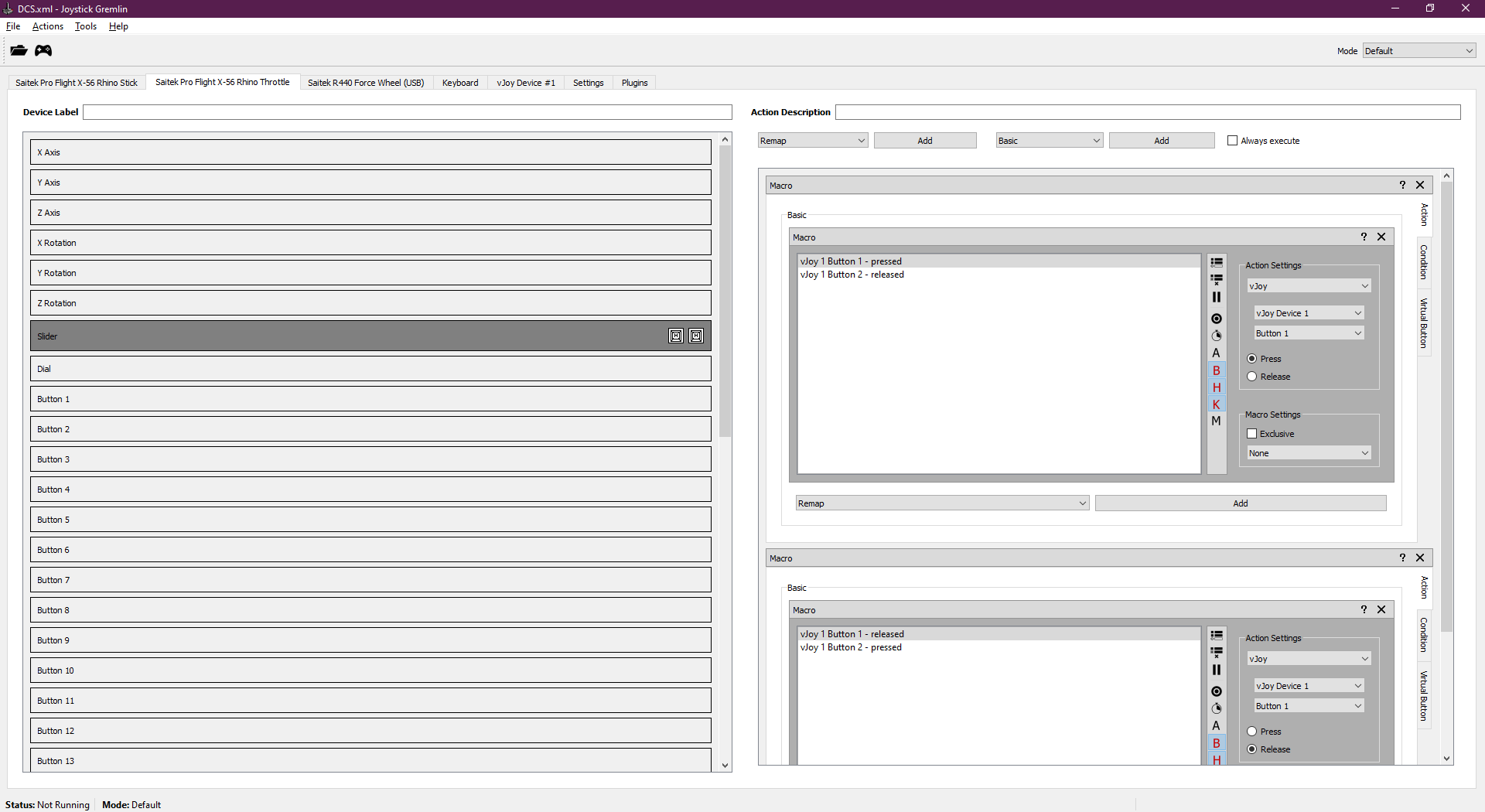The height and width of the screenshot is (812, 1485).
Task: Add a mouse input using the M icon
Action: pyautogui.click(x=1216, y=420)
